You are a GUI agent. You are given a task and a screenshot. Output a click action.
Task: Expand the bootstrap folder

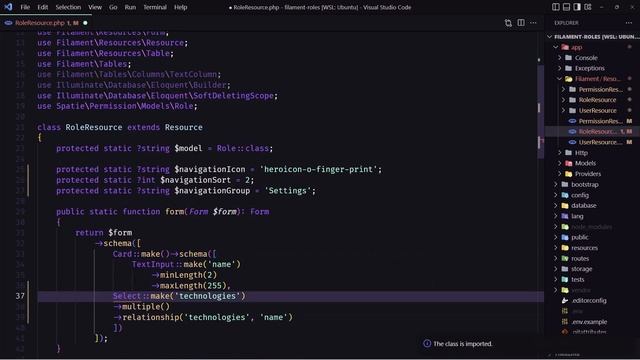click(x=556, y=184)
